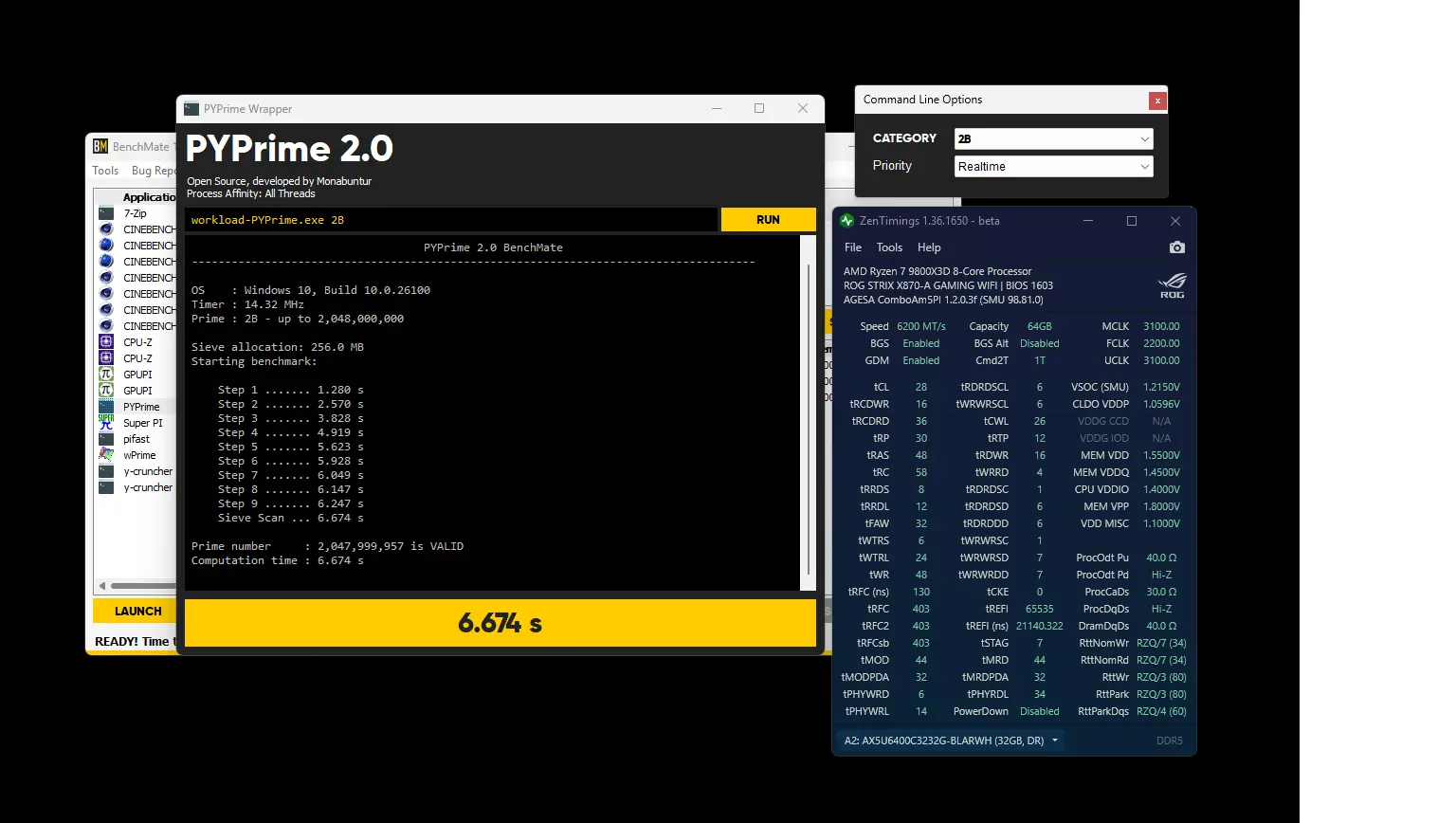1456x823 pixels.
Task: Click the PYPrime Wrapper title bar icon
Action: pyautogui.click(x=191, y=109)
